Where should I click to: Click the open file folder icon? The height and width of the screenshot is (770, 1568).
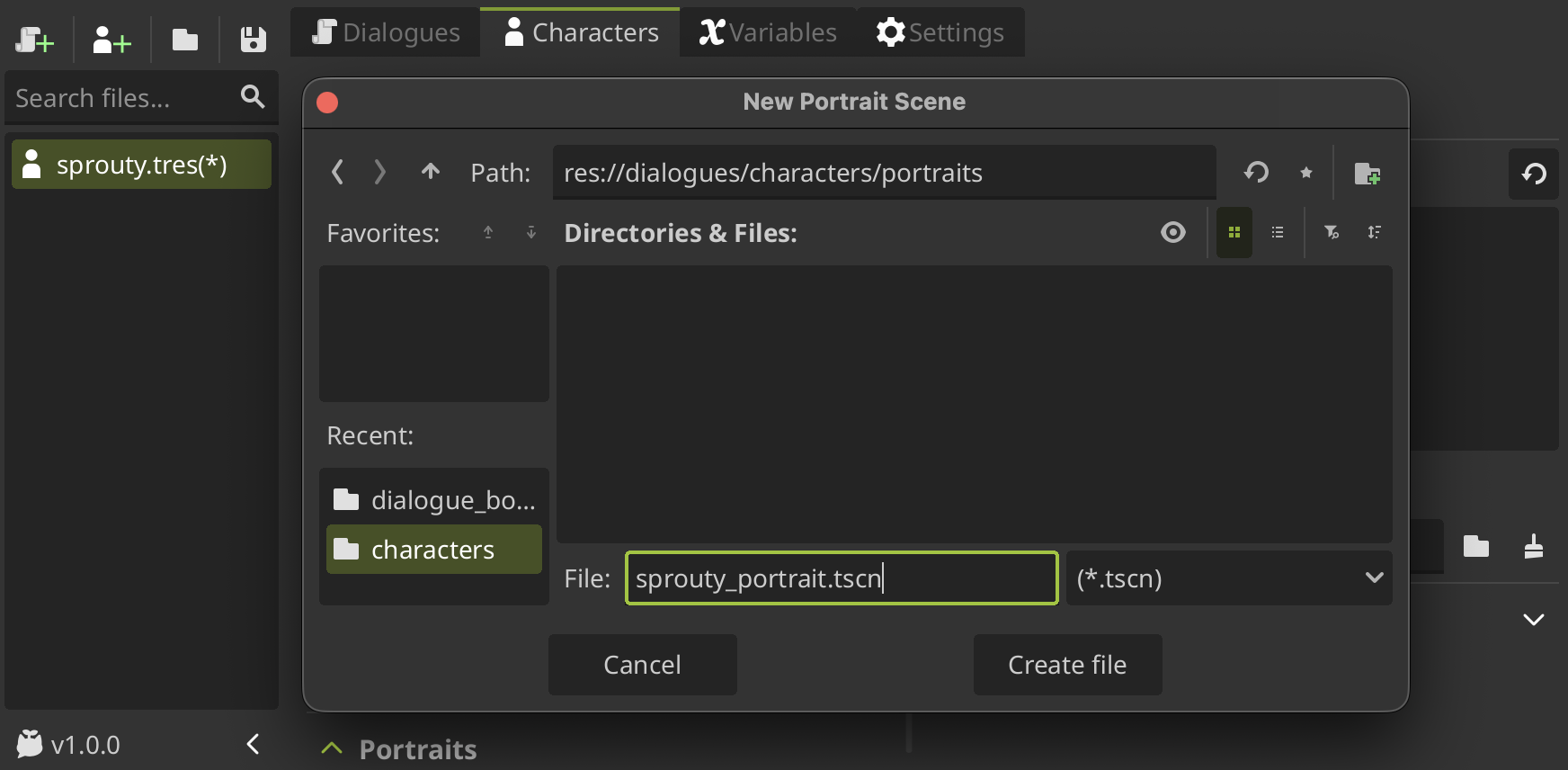pos(185,40)
